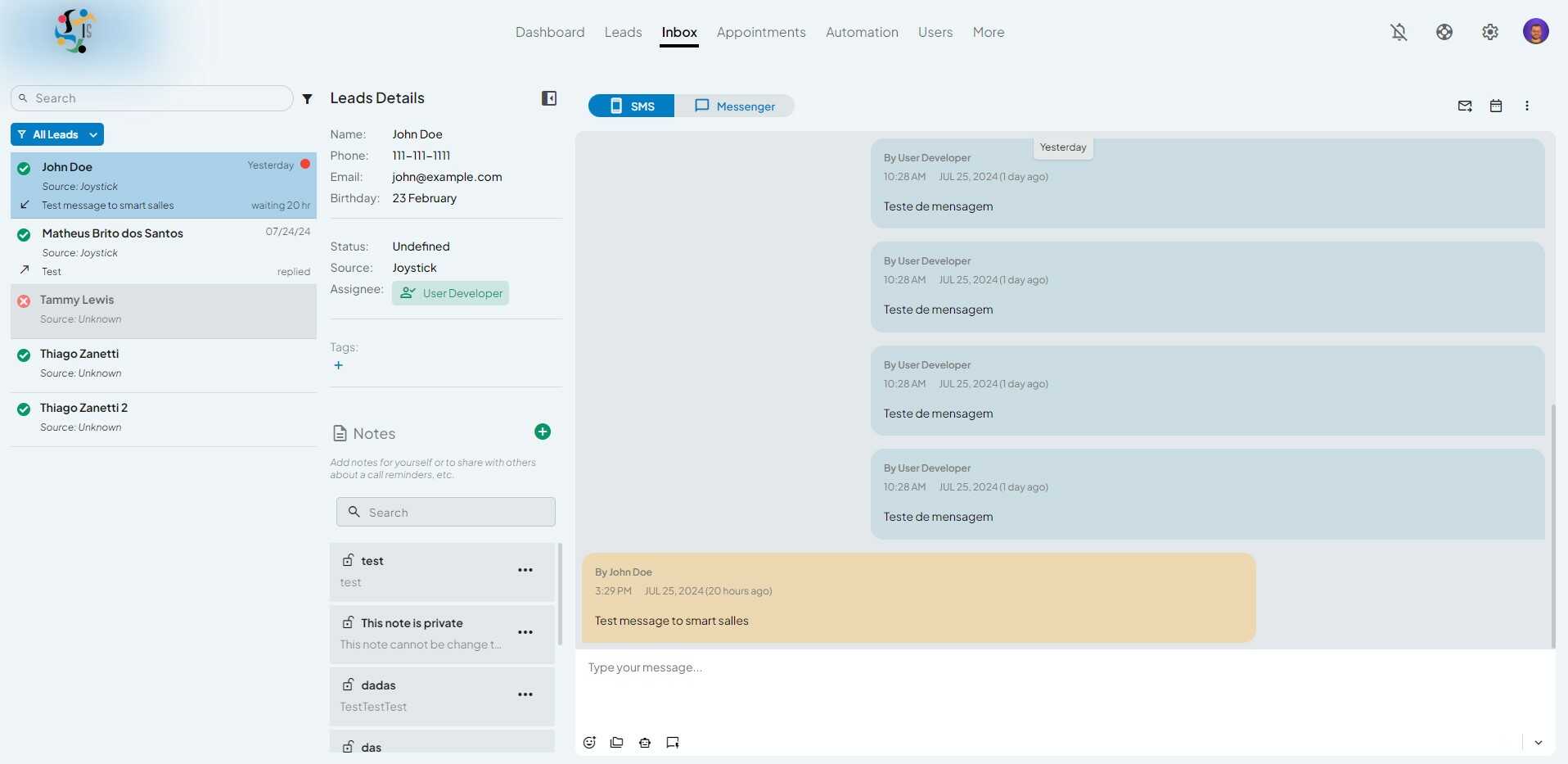Viewport: 1568px width, 764px height.
Task: Open the All Leads dropdown
Action: coord(57,134)
